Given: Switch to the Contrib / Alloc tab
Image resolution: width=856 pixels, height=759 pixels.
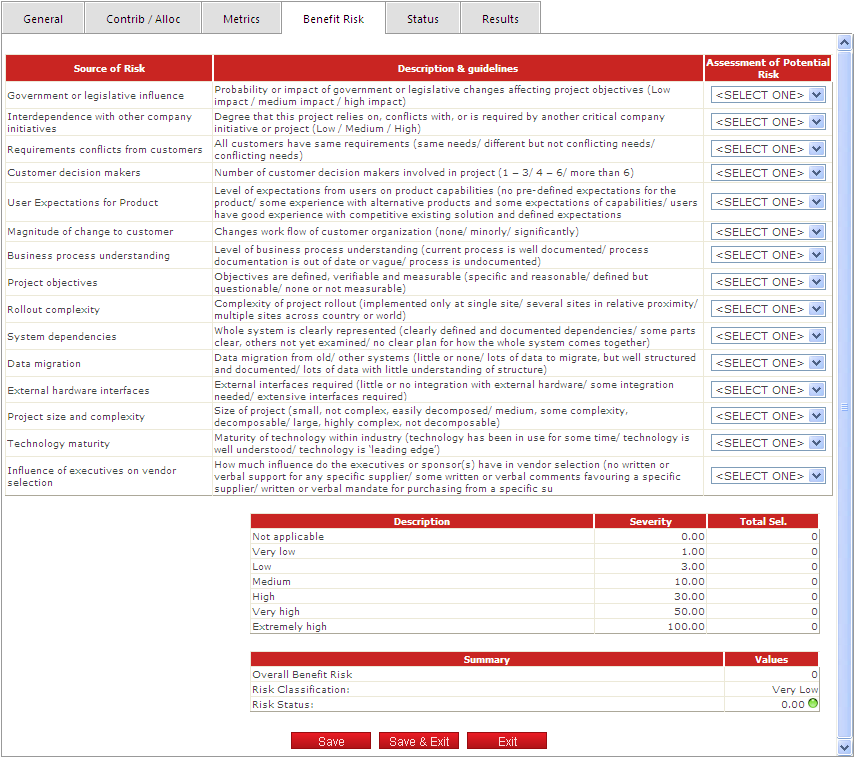Looking at the screenshot, I should (141, 19).
